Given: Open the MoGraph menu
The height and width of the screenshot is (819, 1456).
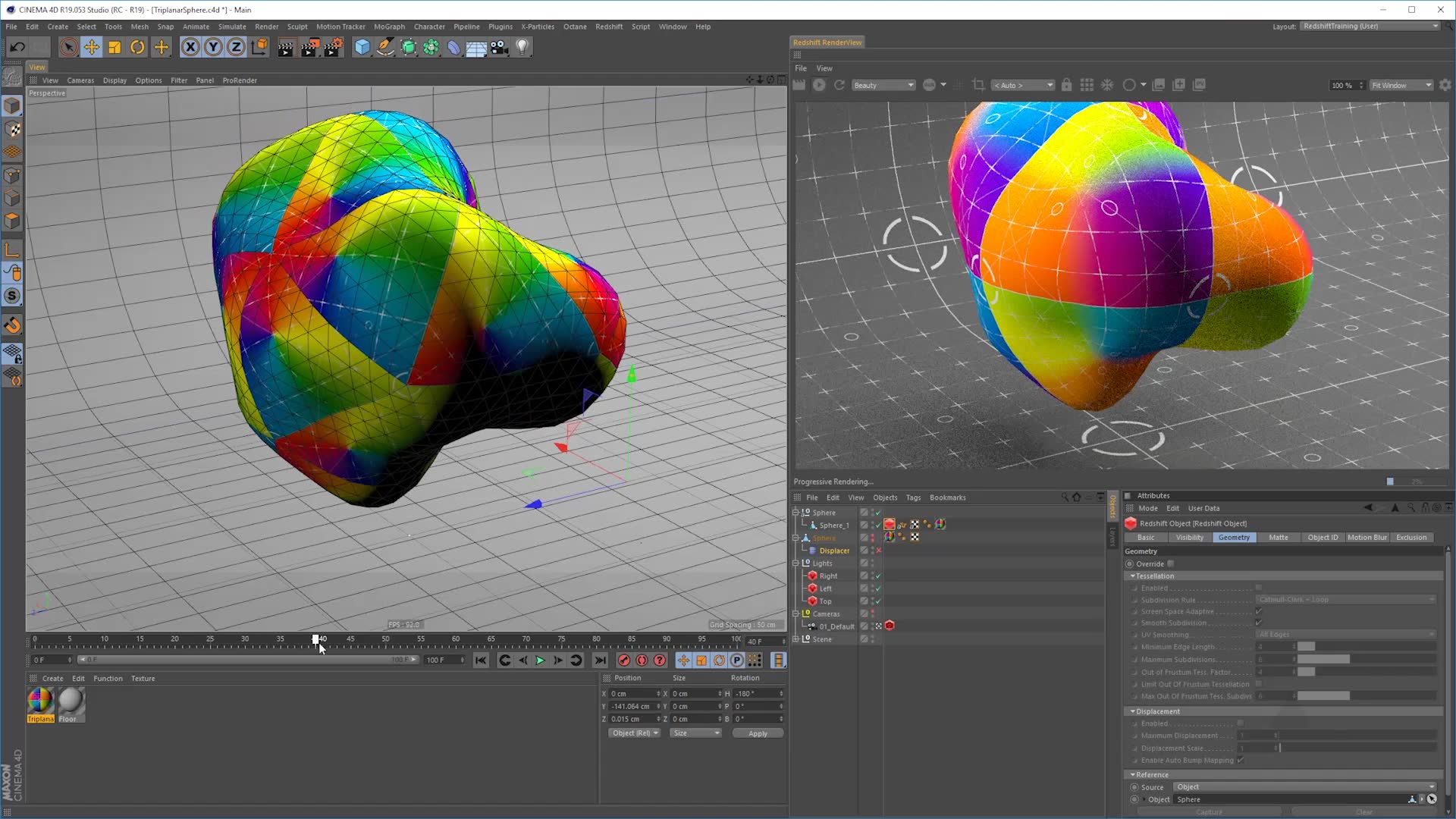Looking at the screenshot, I should 389,26.
